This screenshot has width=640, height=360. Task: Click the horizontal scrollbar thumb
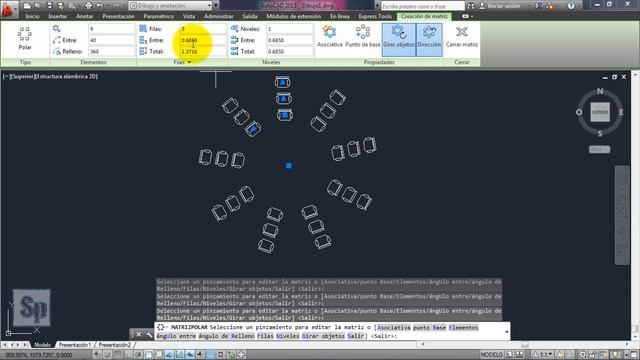click(x=525, y=345)
